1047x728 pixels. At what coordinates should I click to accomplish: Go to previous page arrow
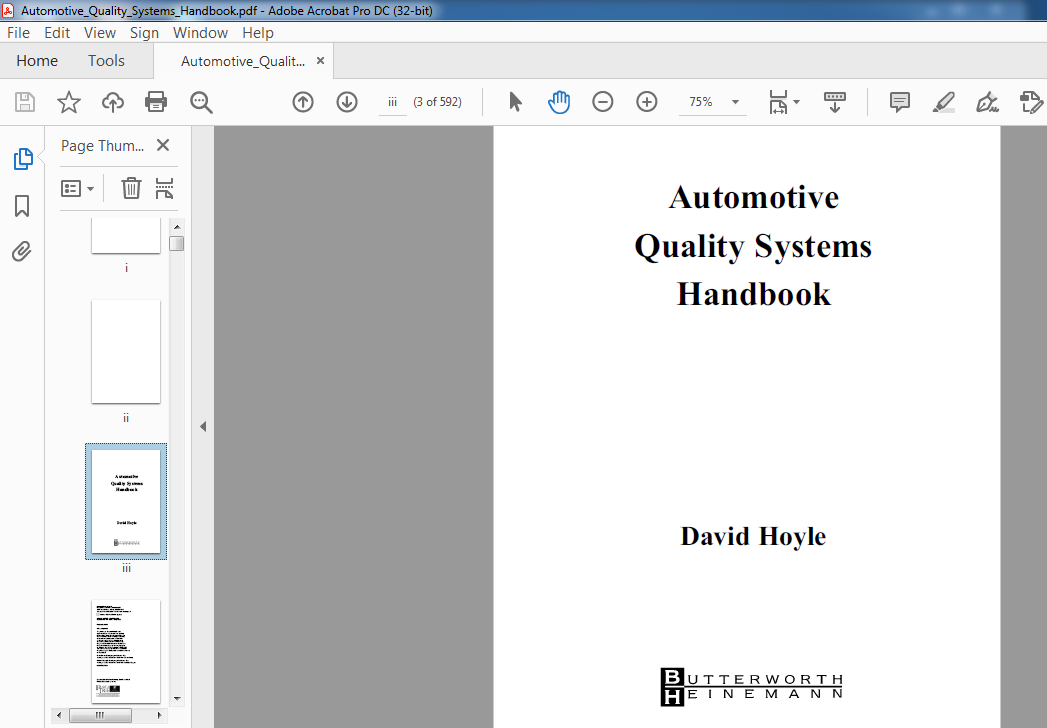click(302, 102)
